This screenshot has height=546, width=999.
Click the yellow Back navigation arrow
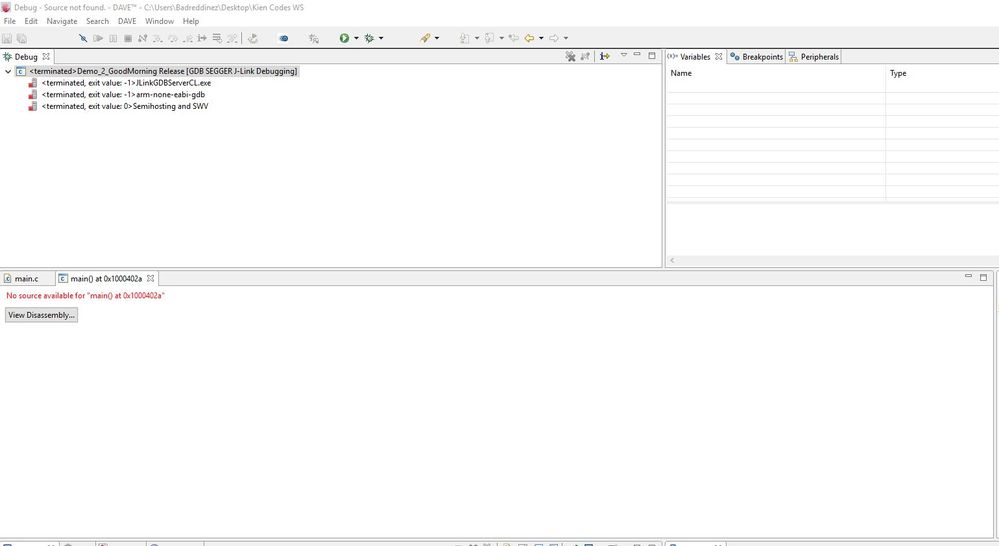[529, 38]
